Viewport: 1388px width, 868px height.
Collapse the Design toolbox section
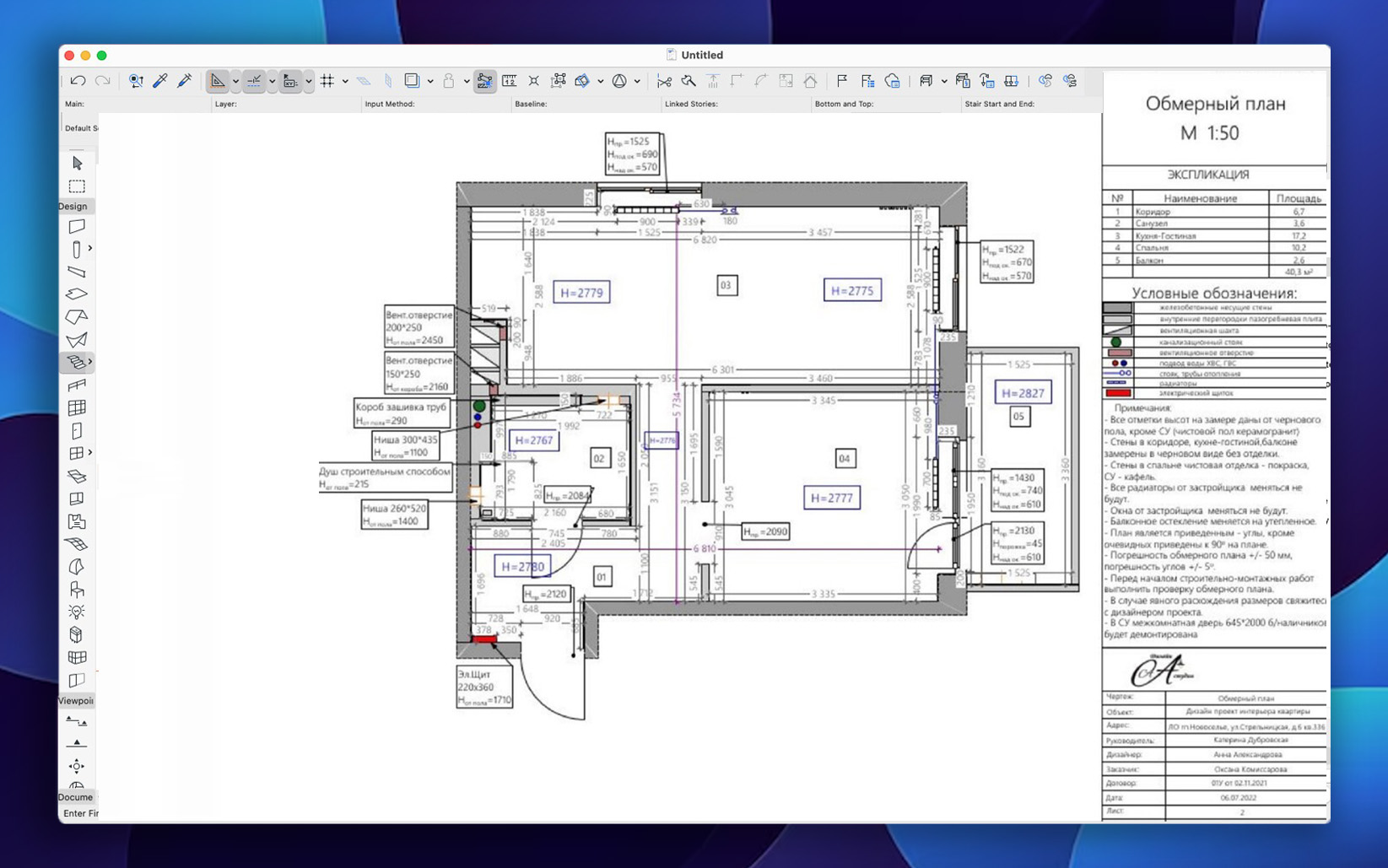click(73, 206)
